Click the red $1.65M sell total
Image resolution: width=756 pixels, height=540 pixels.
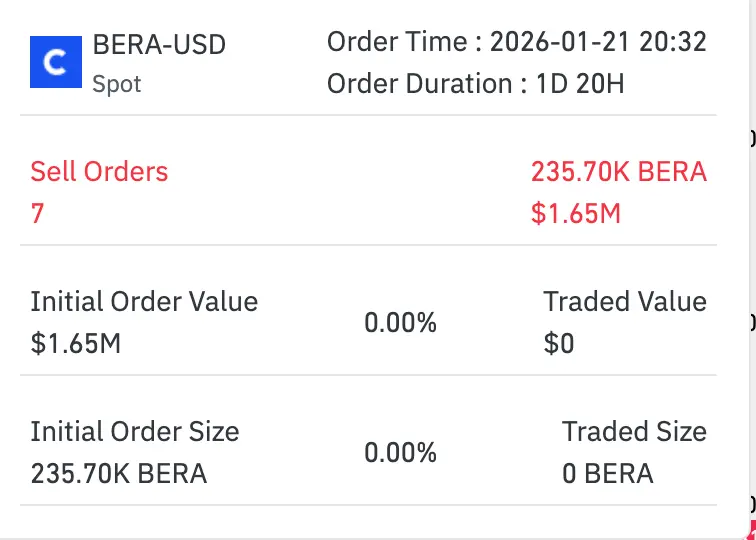click(x=575, y=213)
